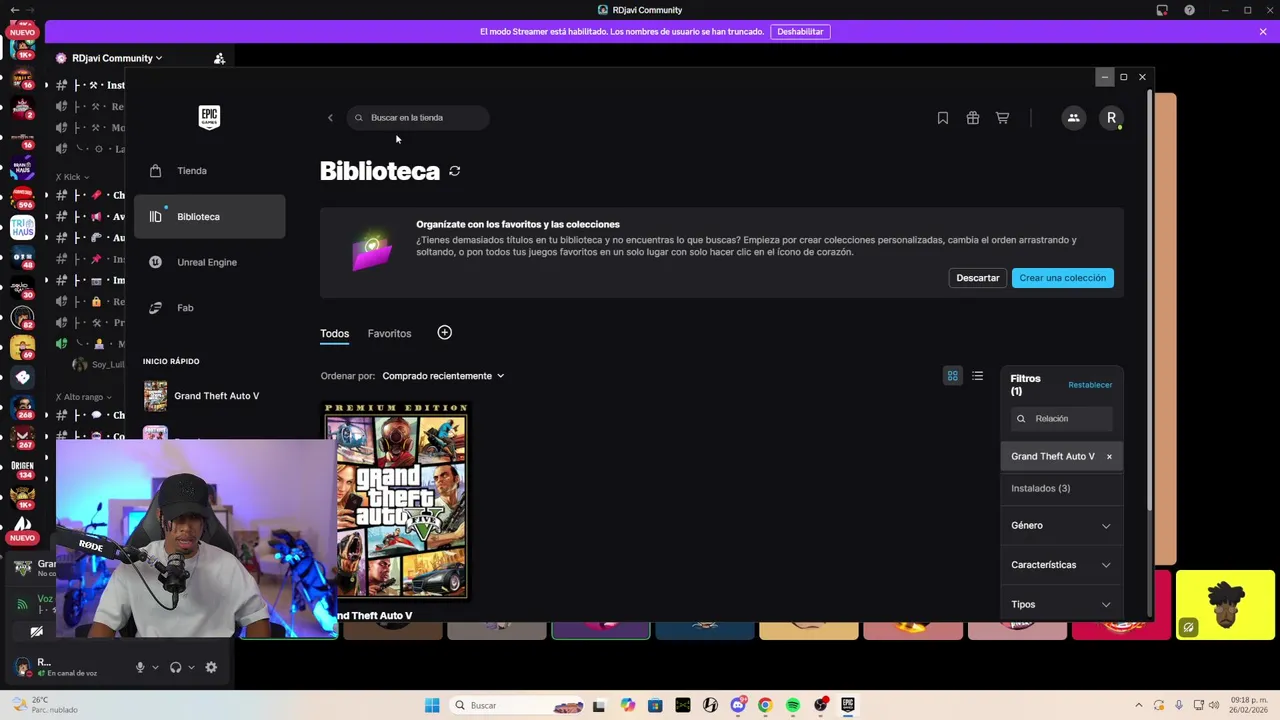Open microphone input options arrow
The width and height of the screenshot is (1280, 720).
tap(154, 667)
